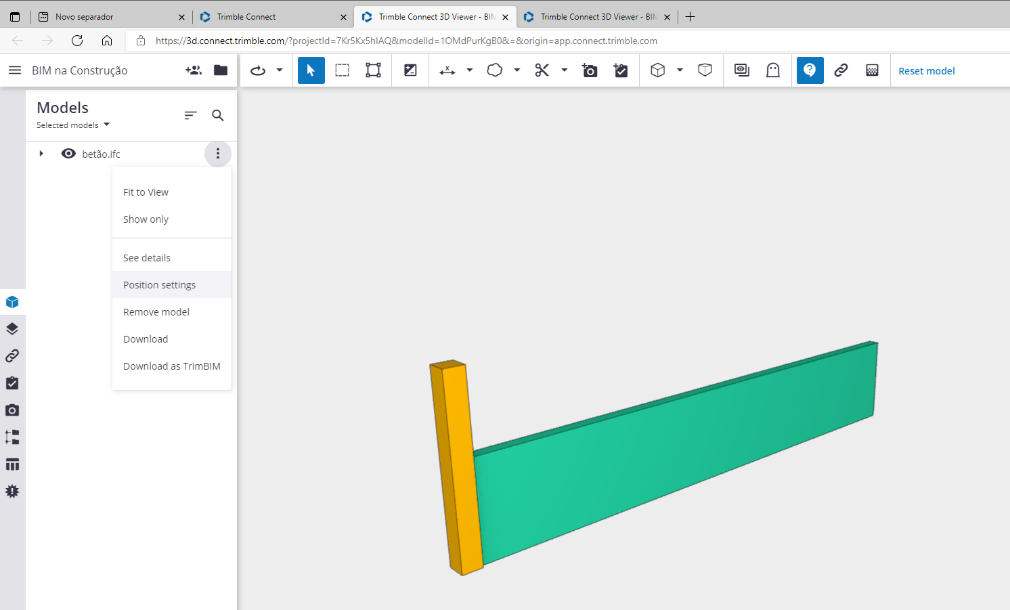
Task: Open the Views camera panel in sidebar
Action: tap(12, 410)
